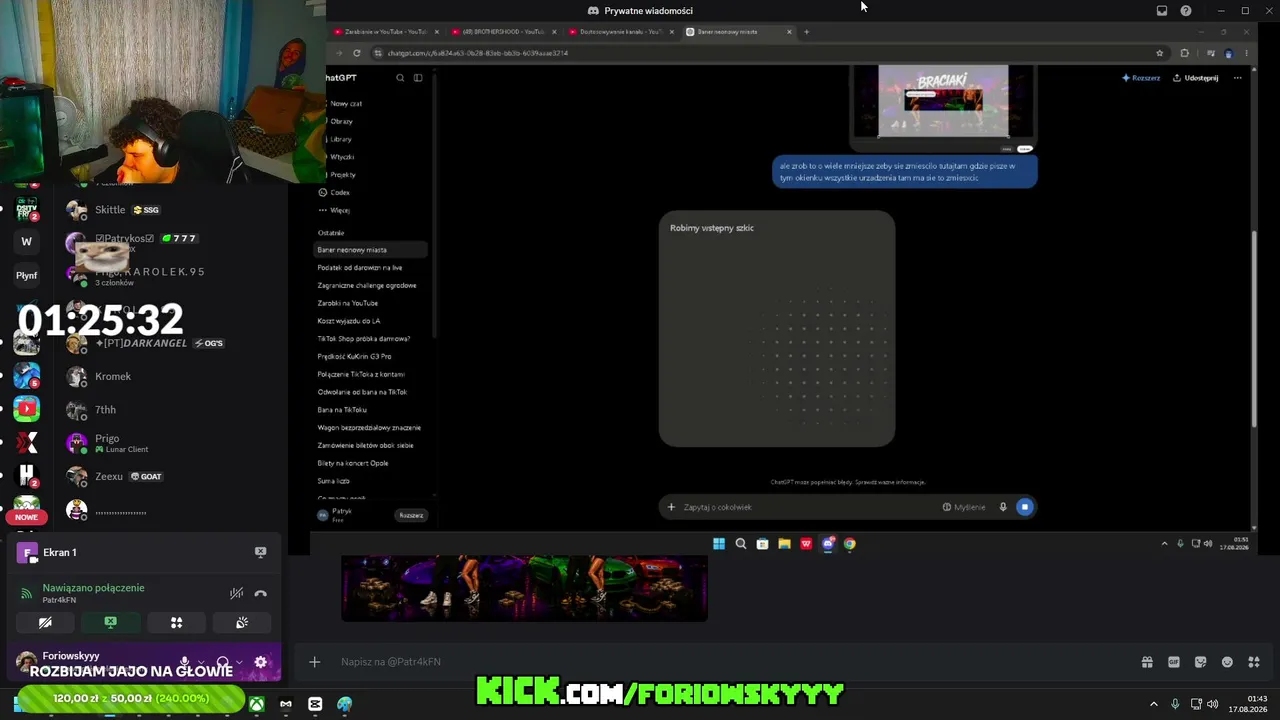Toggle Discord screen sharing button
The width and height of the screenshot is (1280, 720).
pyautogui.click(x=110, y=622)
